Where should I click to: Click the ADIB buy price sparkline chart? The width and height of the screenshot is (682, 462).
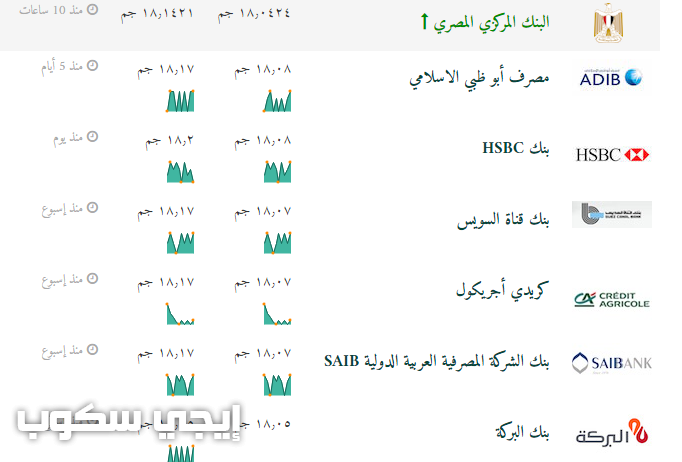(277, 101)
